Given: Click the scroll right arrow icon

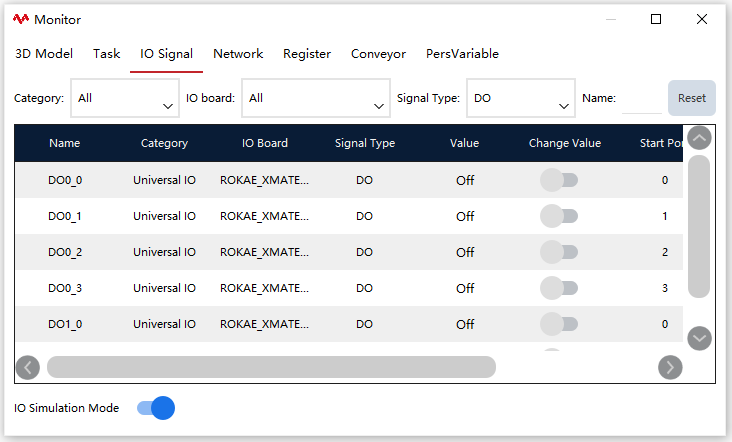Looking at the screenshot, I should point(670,368).
